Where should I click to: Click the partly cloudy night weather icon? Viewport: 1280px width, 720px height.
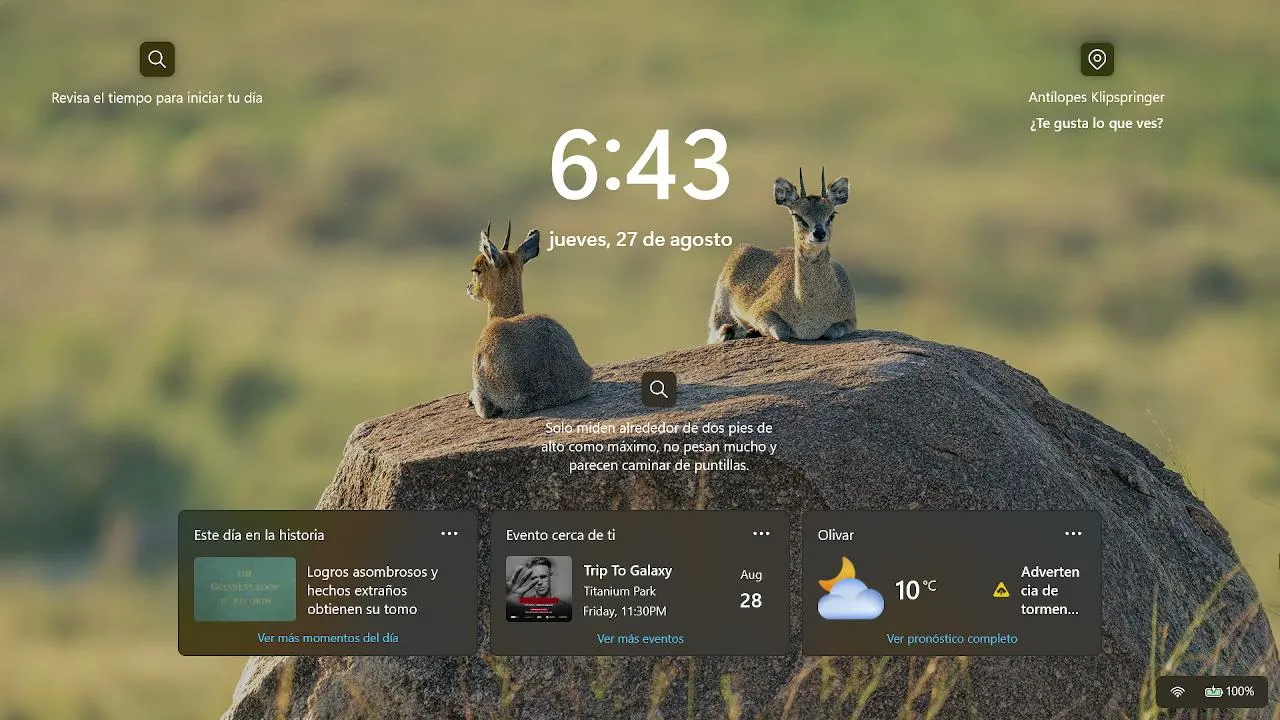tap(850, 589)
